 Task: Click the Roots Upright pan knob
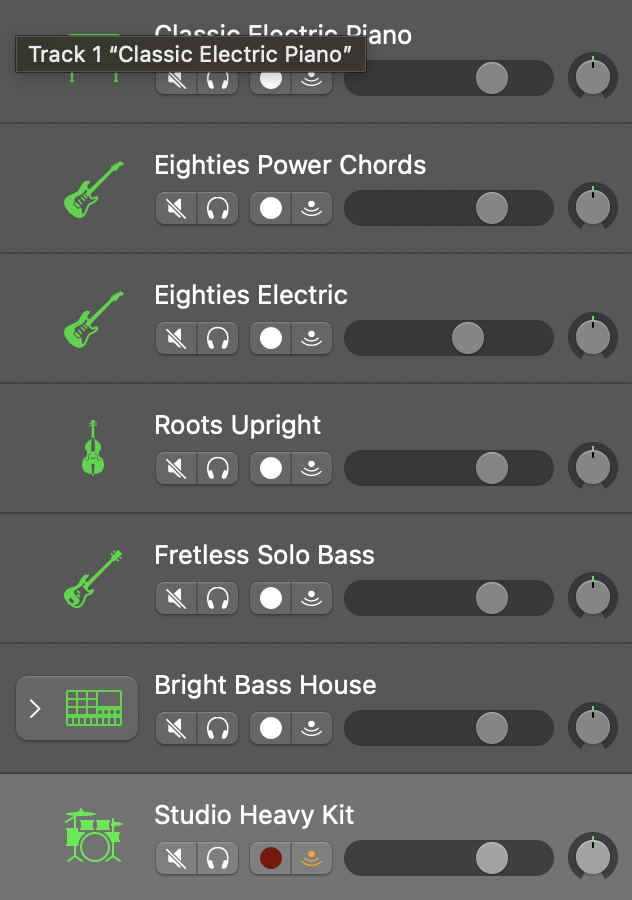[x=593, y=468]
